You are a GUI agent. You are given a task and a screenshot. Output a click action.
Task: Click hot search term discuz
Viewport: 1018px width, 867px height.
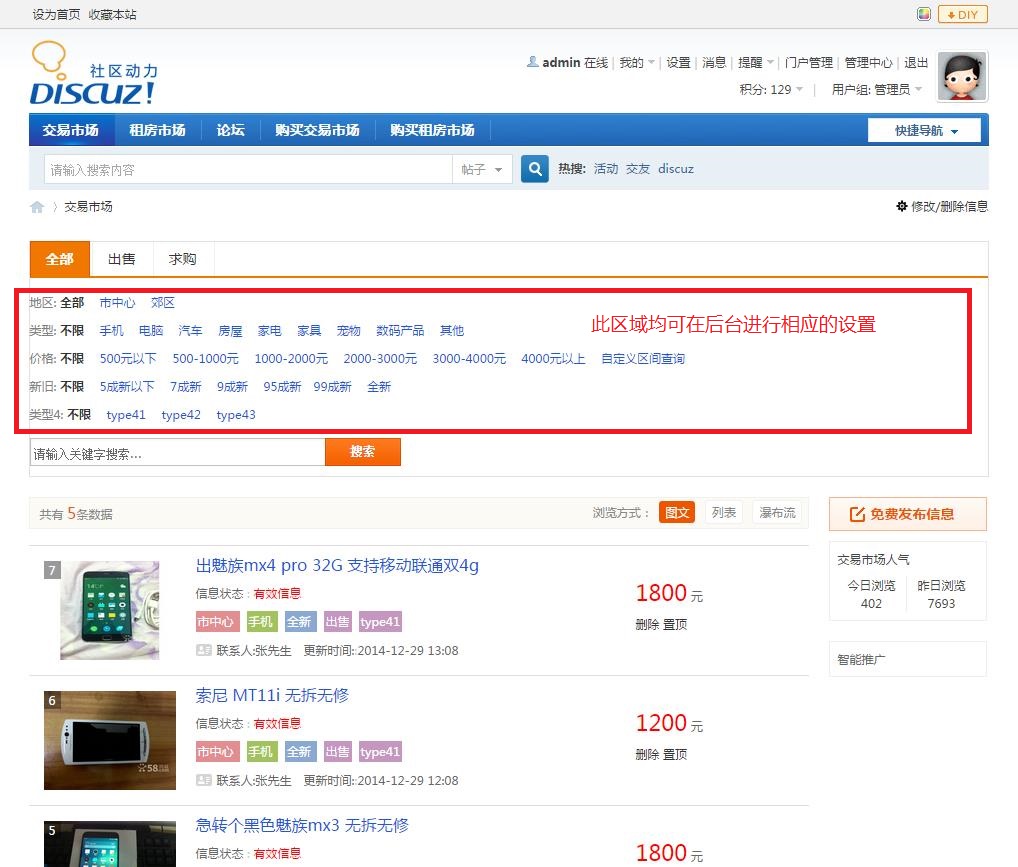pyautogui.click(x=676, y=169)
